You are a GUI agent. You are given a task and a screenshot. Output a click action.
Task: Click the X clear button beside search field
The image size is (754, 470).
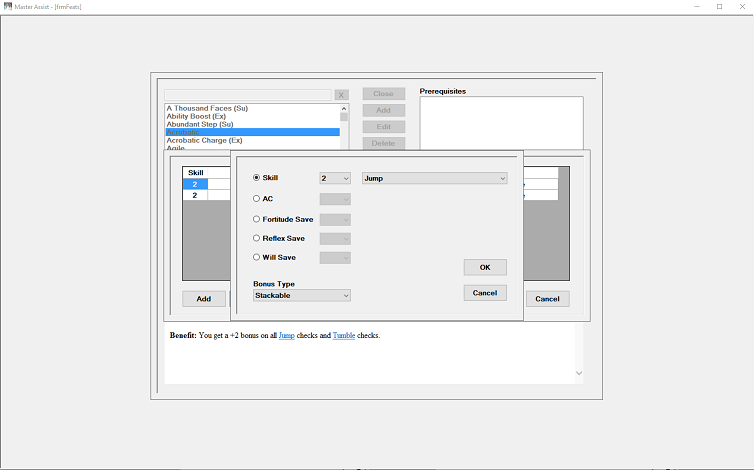pos(341,95)
